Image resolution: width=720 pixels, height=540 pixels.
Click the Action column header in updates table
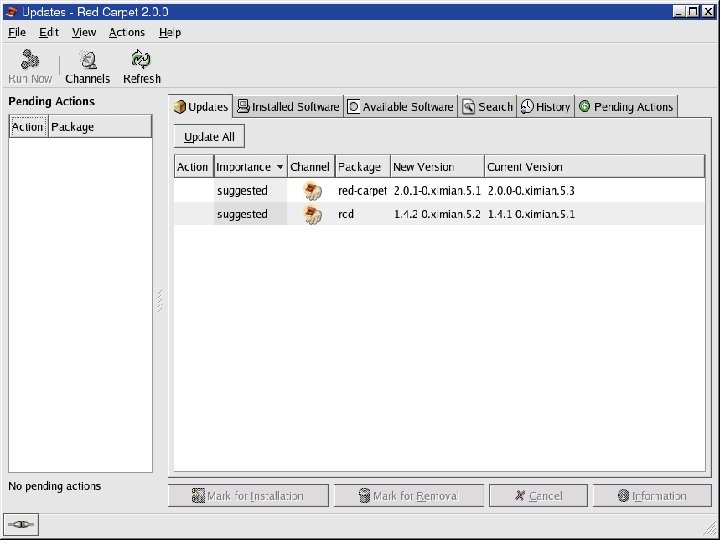[193, 167]
